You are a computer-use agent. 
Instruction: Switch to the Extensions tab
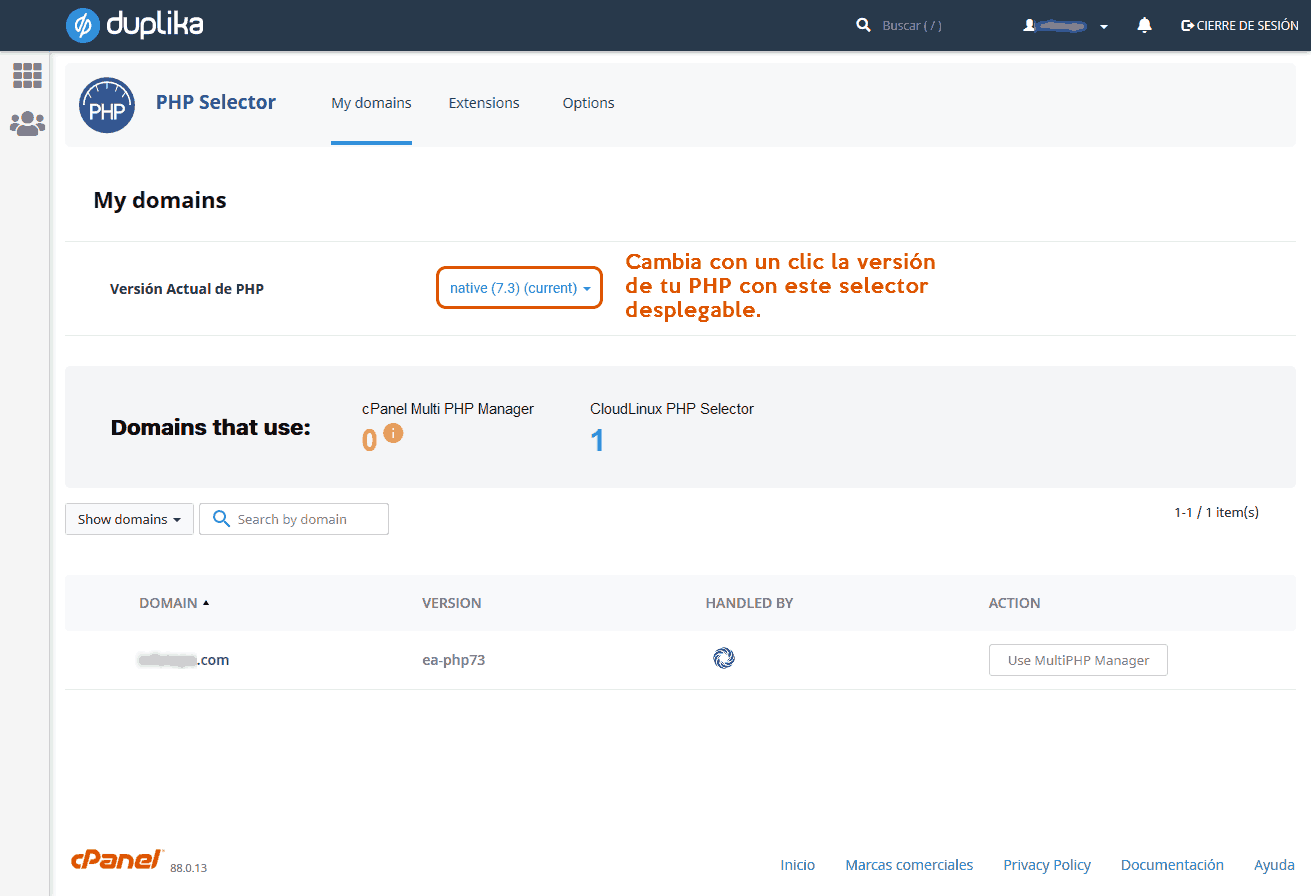point(484,103)
